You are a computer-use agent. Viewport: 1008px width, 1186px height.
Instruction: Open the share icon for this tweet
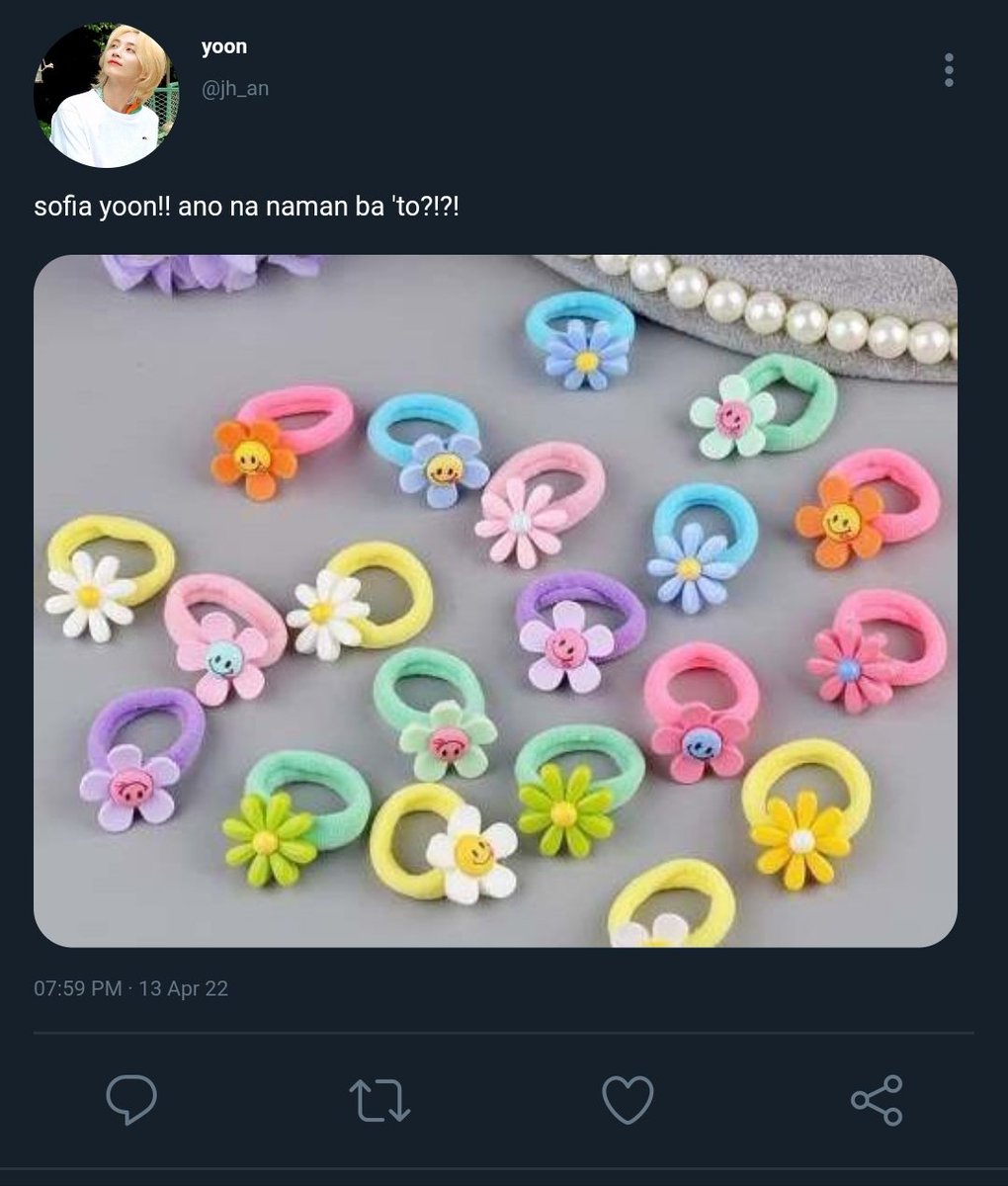point(877,1100)
